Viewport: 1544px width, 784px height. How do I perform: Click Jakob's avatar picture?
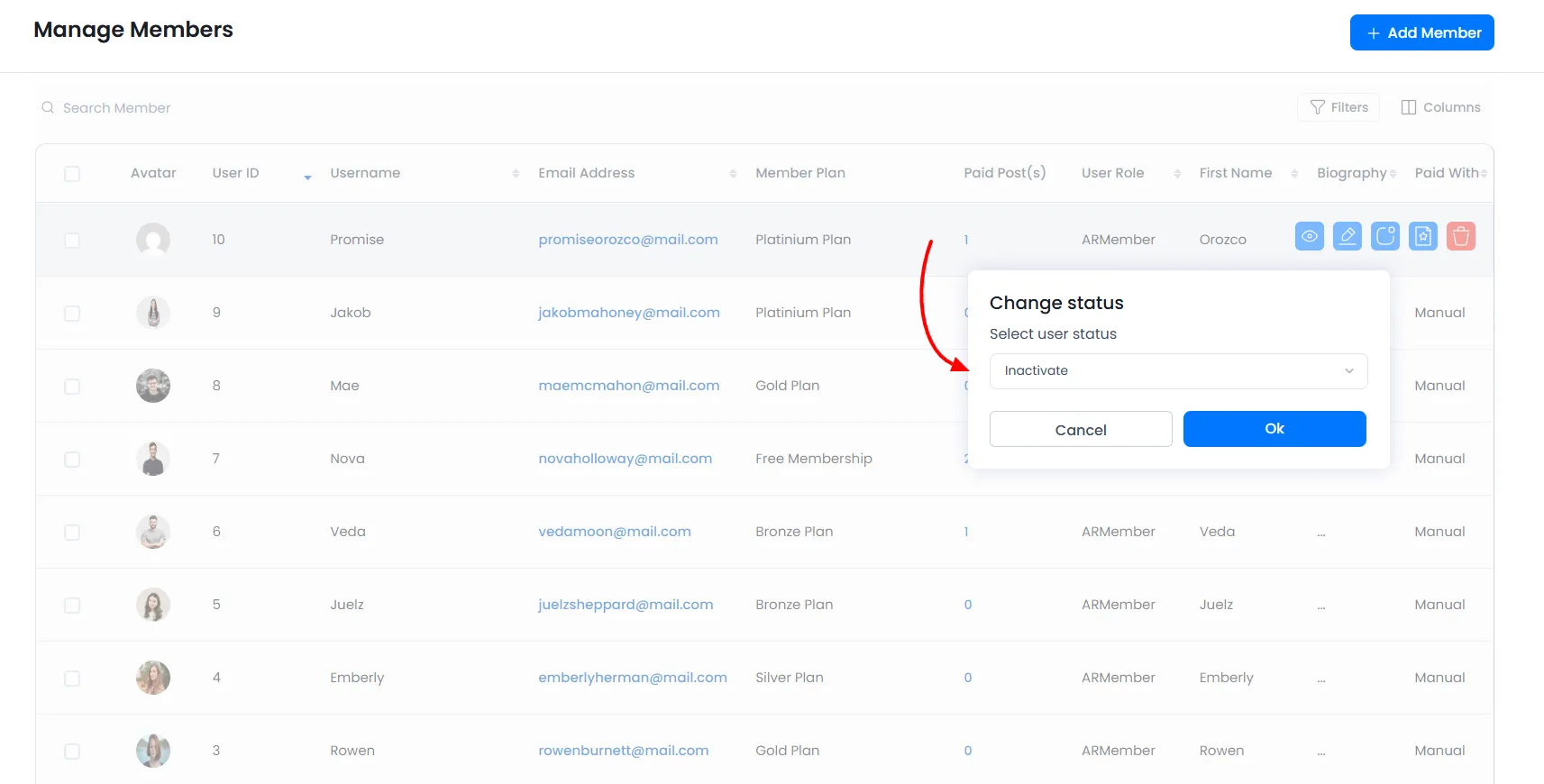tap(153, 314)
